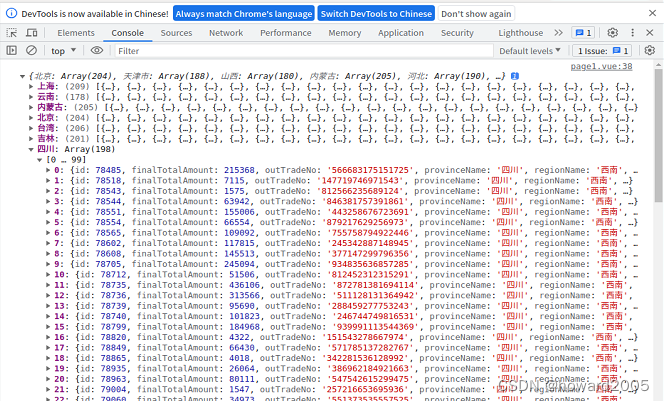Switch to the Performance tab
Image resolution: width=664 pixels, height=401 pixels.
click(285, 33)
